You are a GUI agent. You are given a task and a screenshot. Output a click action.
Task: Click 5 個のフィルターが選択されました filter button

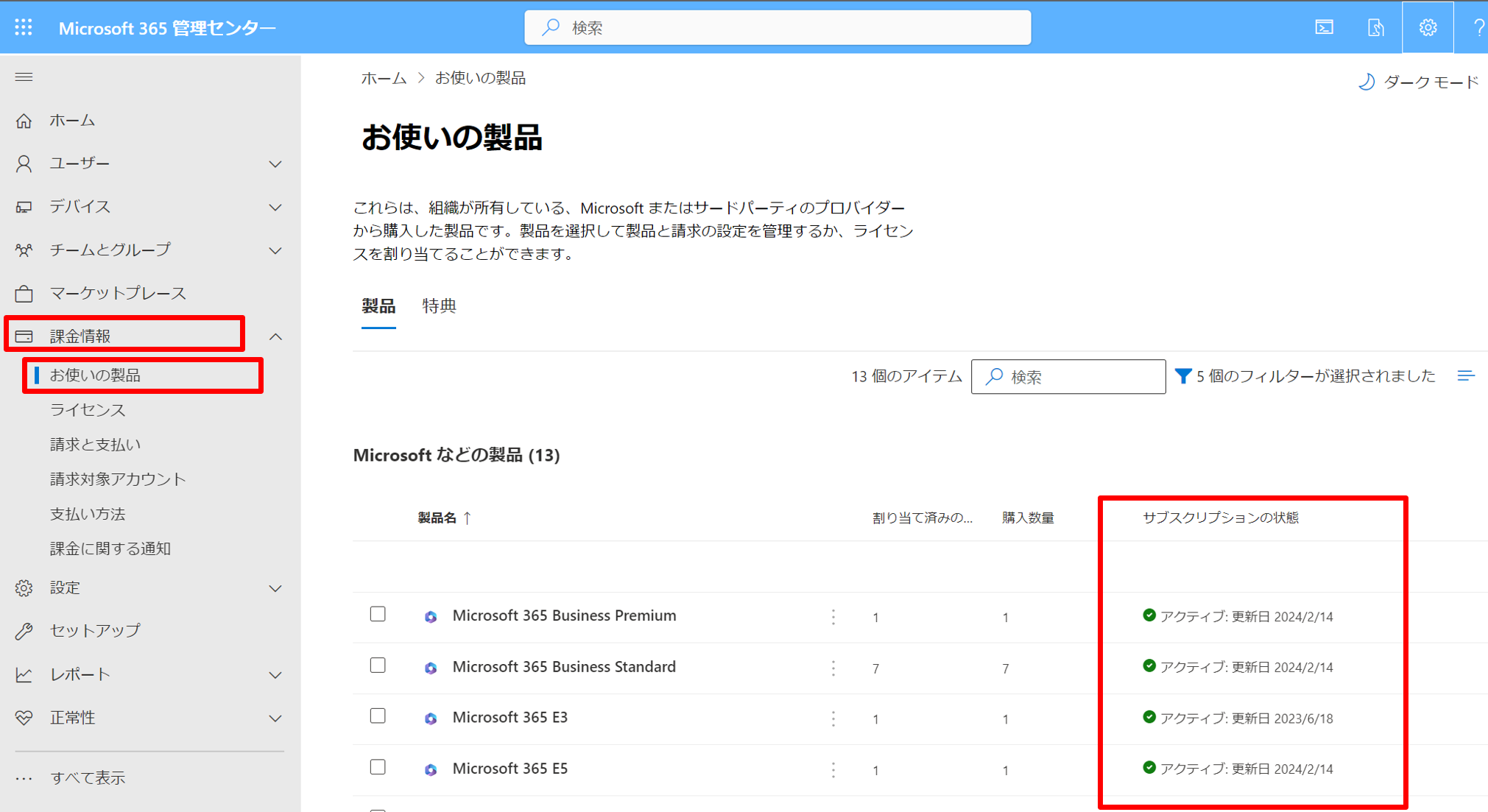click(x=1305, y=376)
